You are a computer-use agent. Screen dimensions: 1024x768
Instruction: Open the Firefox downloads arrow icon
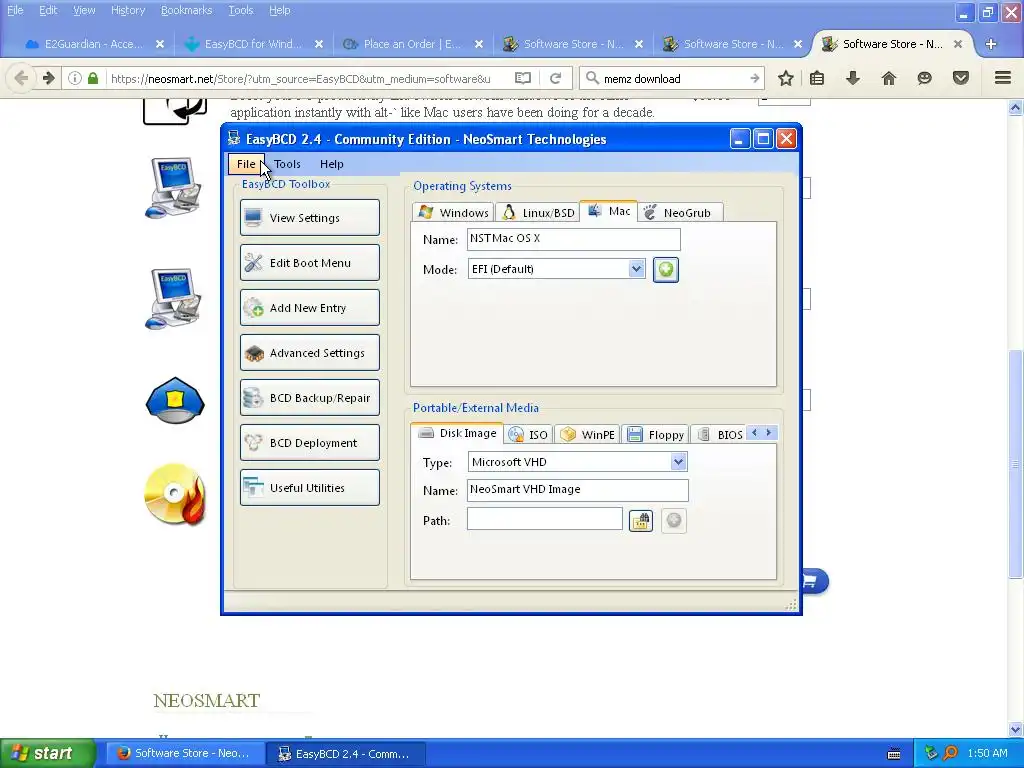point(852,78)
